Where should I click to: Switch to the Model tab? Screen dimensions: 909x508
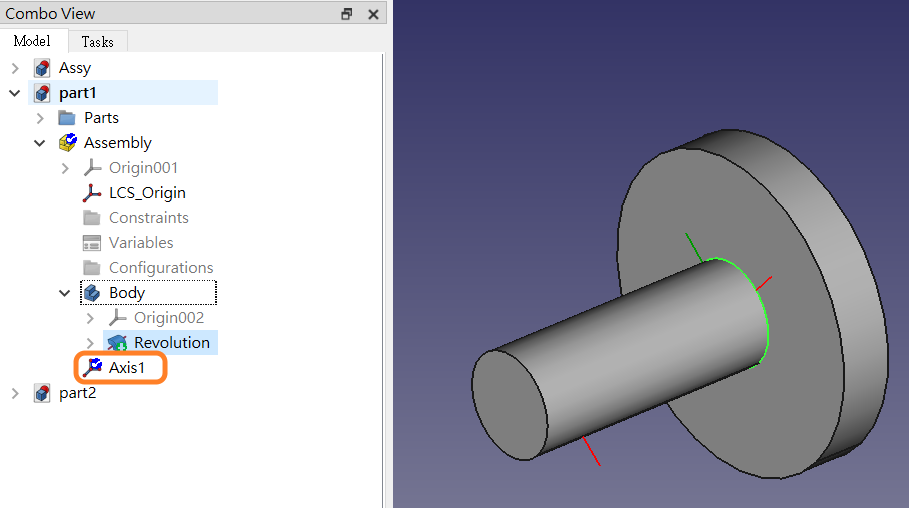pyautogui.click(x=32, y=41)
